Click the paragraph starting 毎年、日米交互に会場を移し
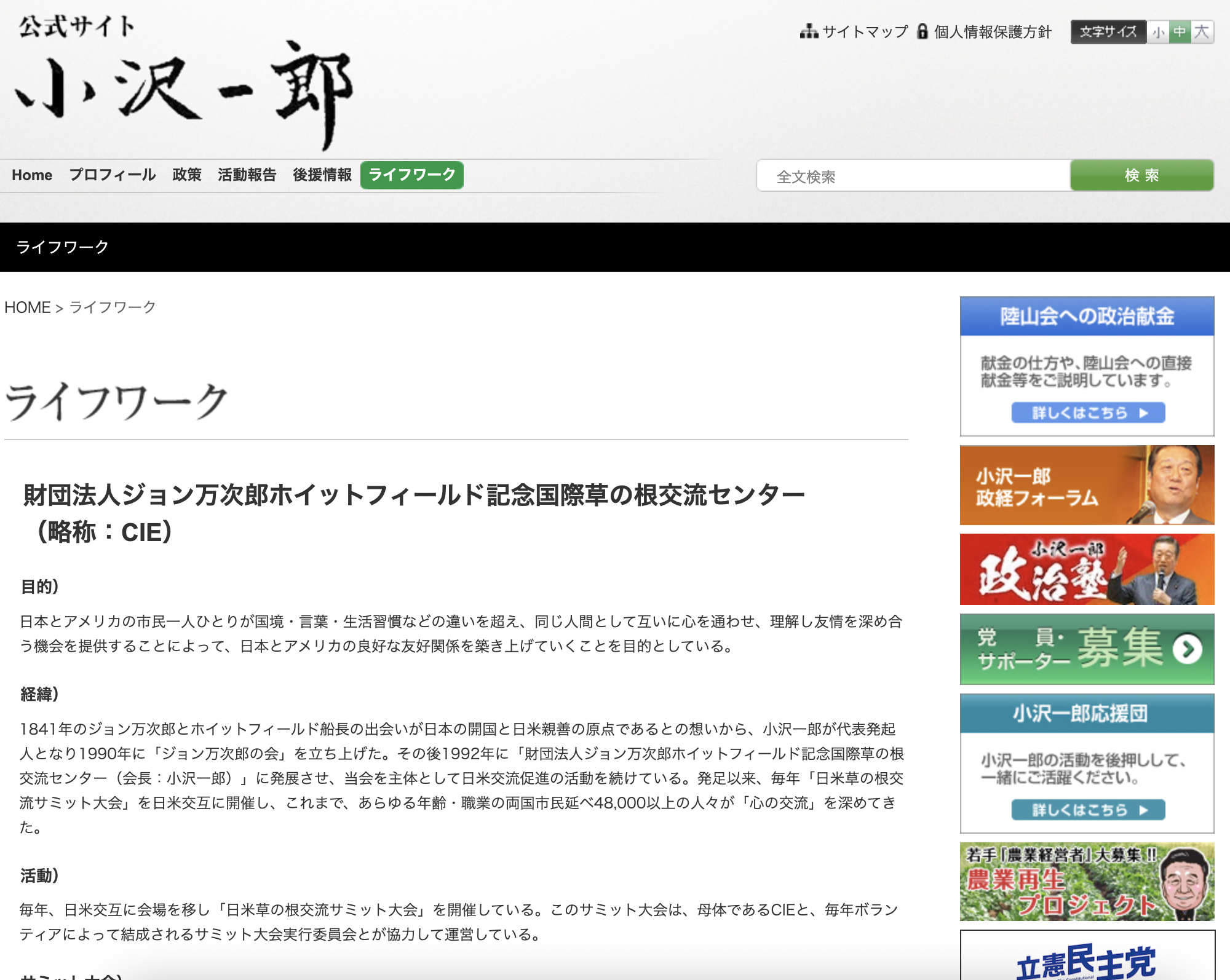Image resolution: width=1230 pixels, height=980 pixels. click(x=459, y=922)
